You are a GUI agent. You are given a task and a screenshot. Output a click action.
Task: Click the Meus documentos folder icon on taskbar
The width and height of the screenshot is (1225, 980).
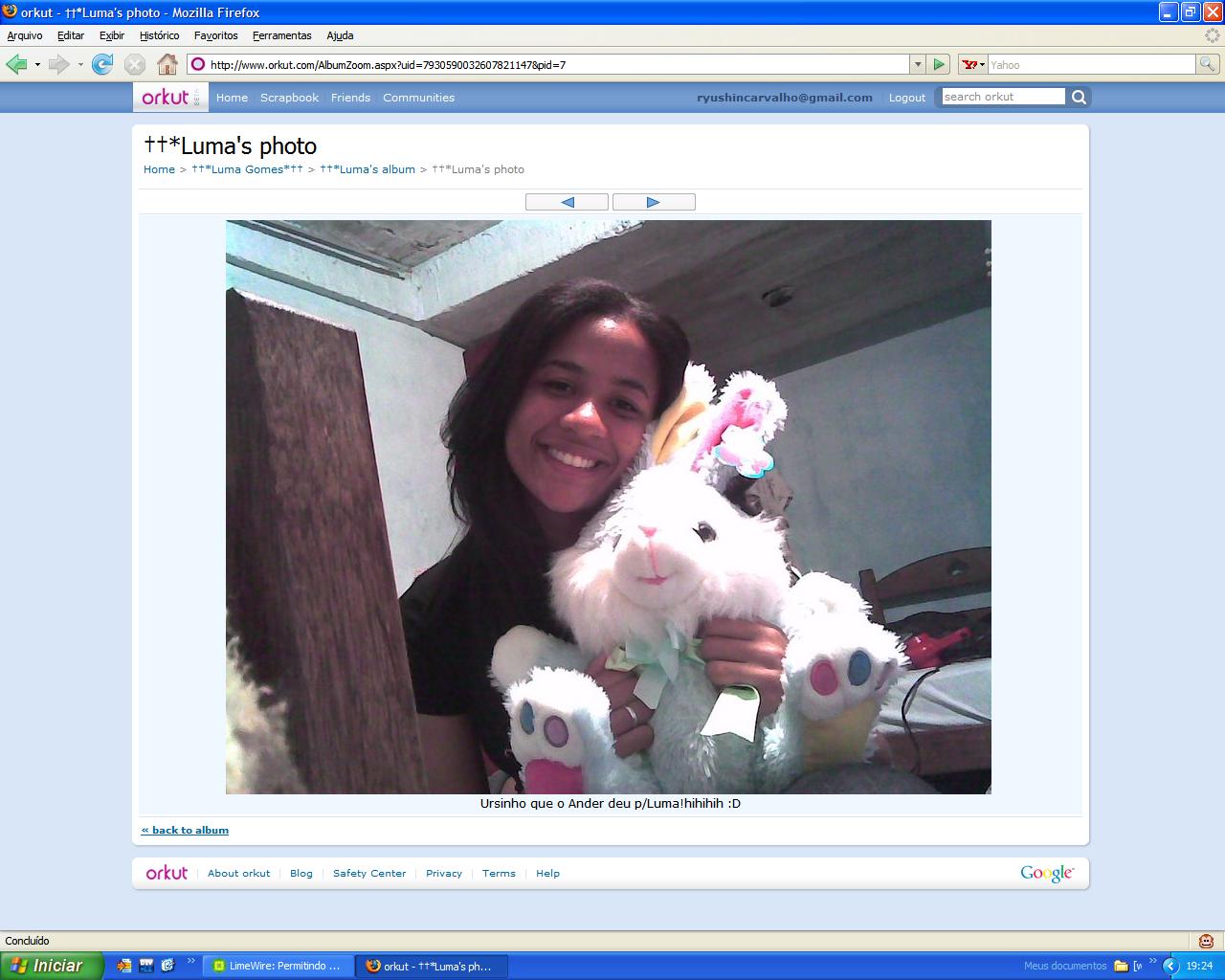[1121, 966]
